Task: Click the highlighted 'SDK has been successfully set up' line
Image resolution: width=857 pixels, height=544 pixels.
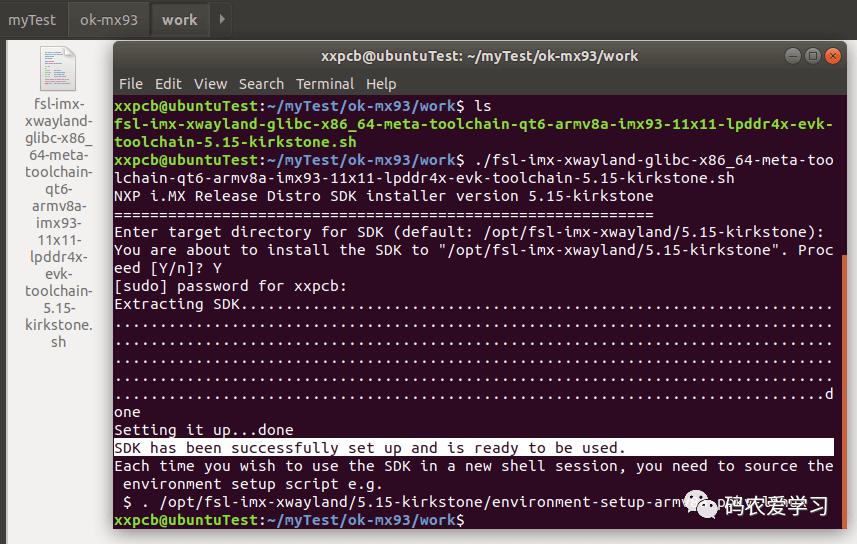Action: click(473, 447)
